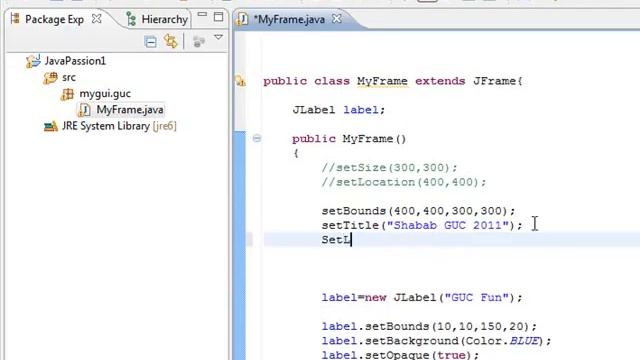Select the JavaPassion1 project

tap(75, 61)
